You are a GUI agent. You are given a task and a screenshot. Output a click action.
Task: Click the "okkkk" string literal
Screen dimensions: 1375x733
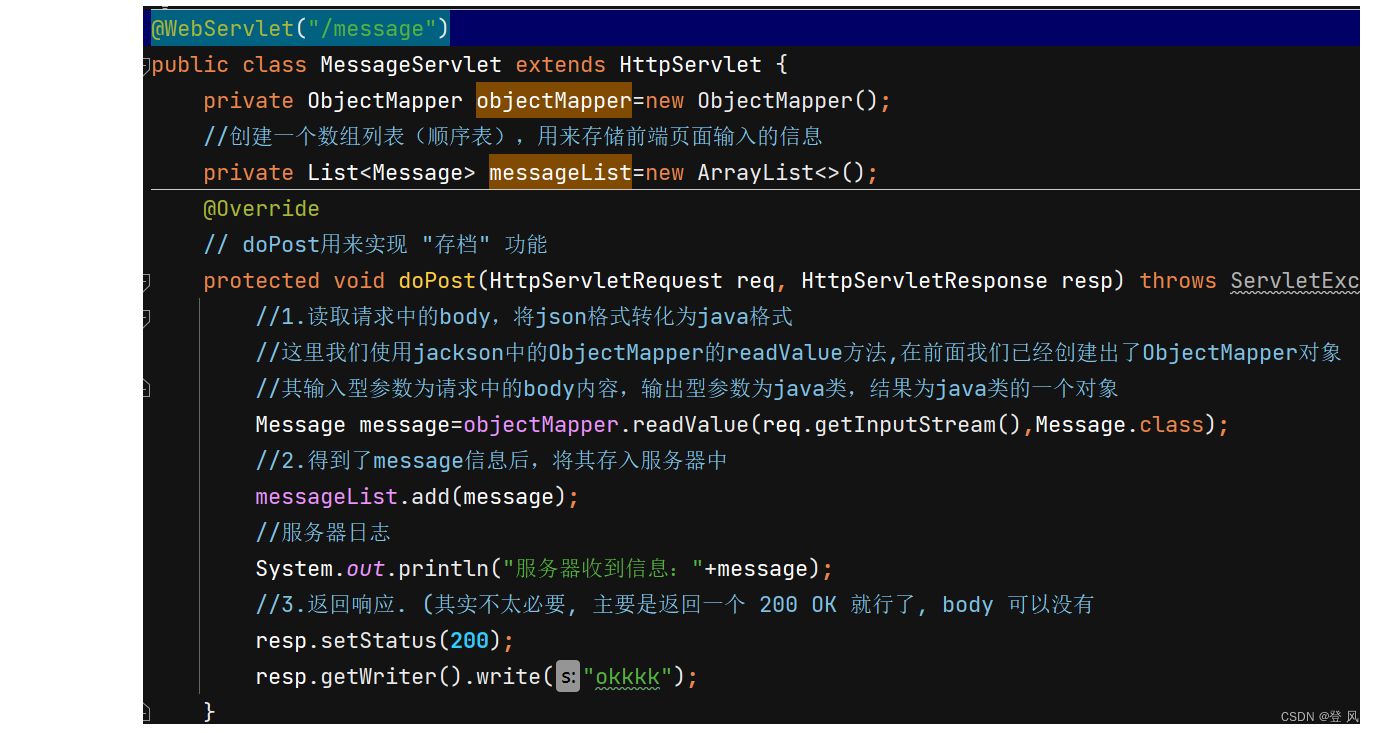(x=628, y=677)
